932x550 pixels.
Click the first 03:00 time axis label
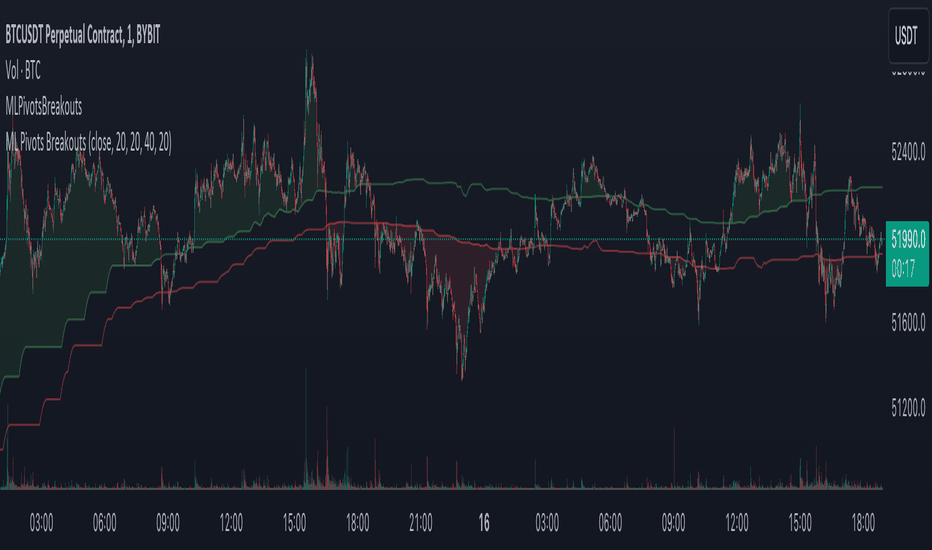[x=42, y=523]
